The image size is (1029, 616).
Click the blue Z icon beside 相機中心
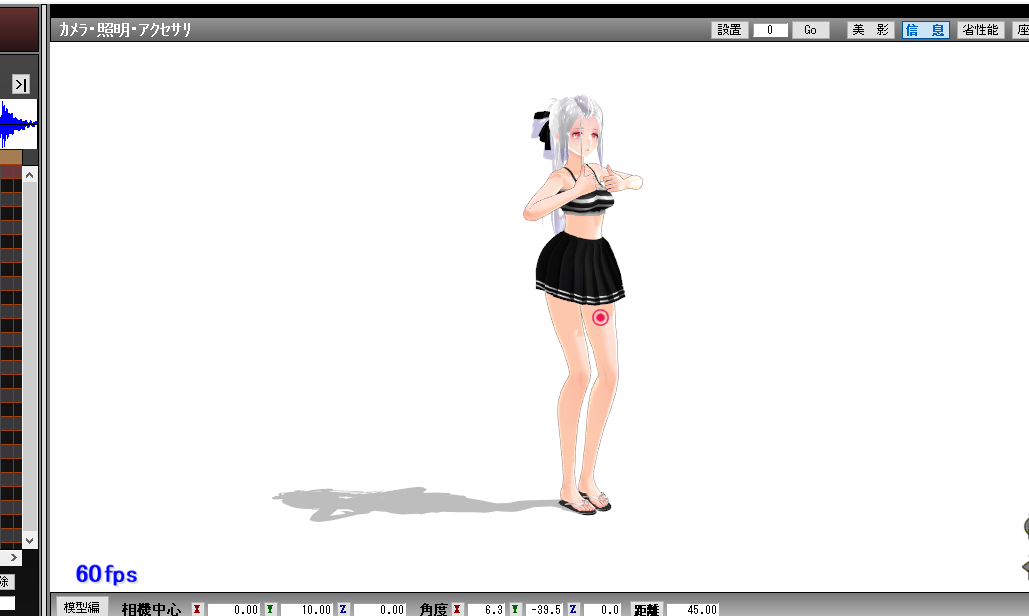pos(342,609)
